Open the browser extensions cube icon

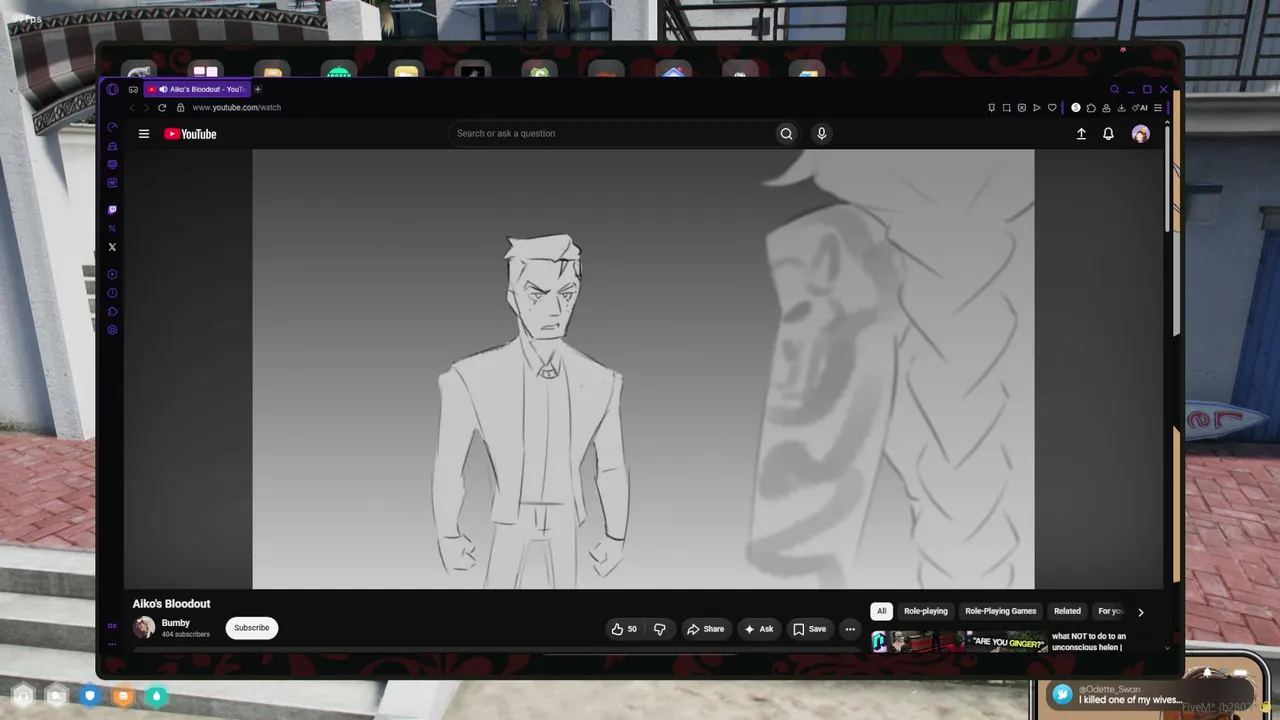1091,108
